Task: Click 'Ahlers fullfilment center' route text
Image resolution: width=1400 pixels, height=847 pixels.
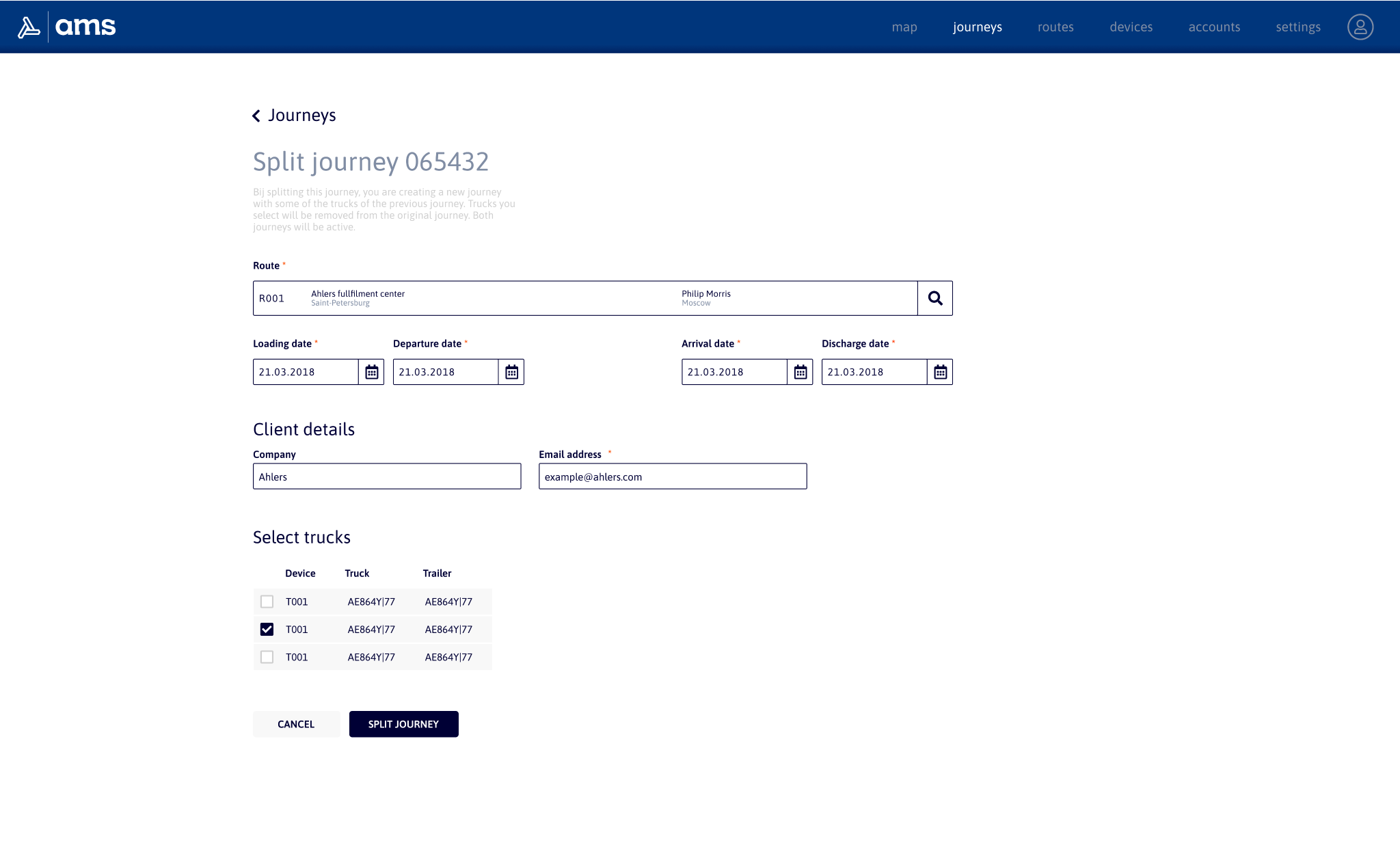Action: 358,294
